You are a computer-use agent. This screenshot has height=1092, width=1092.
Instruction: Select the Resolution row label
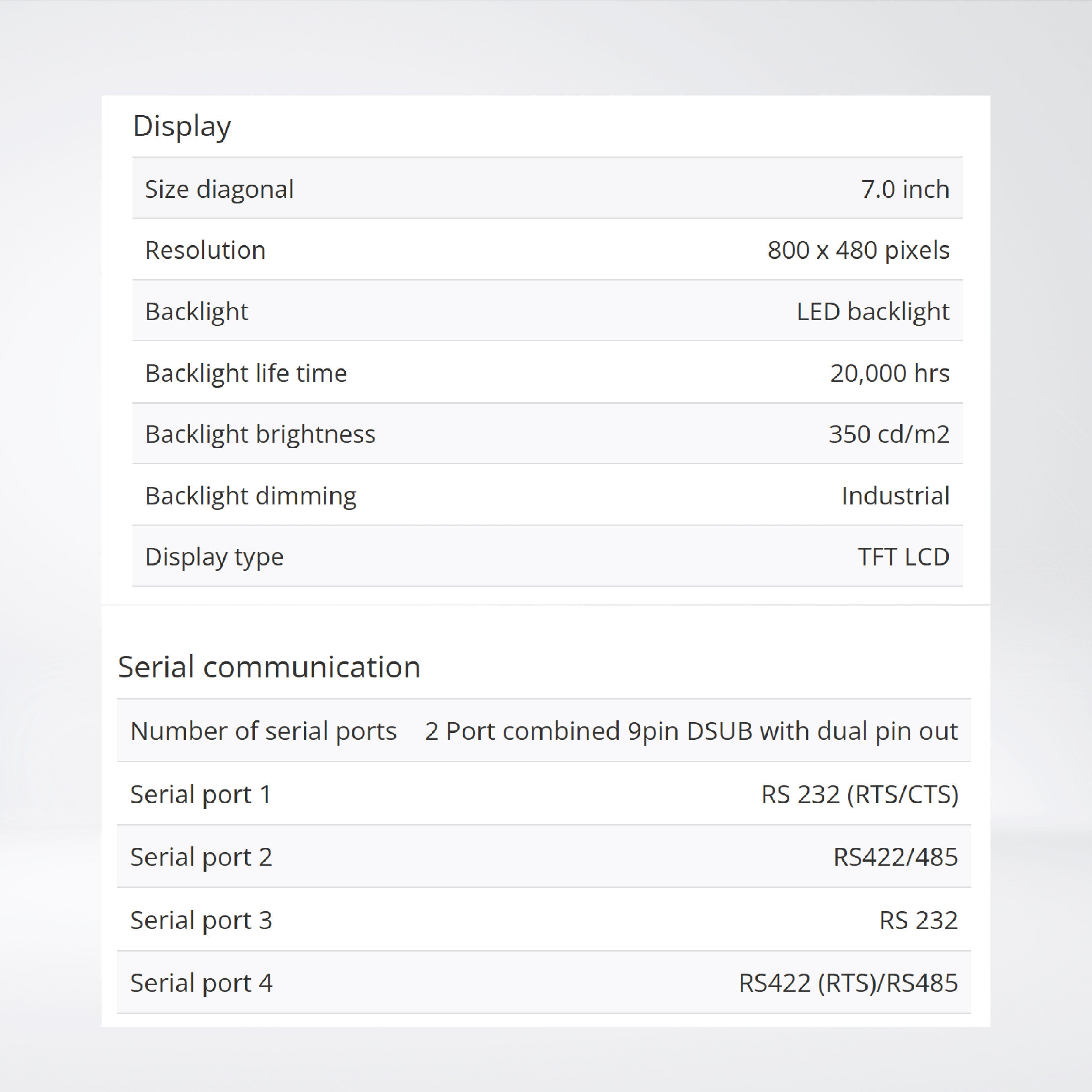pyautogui.click(x=205, y=250)
